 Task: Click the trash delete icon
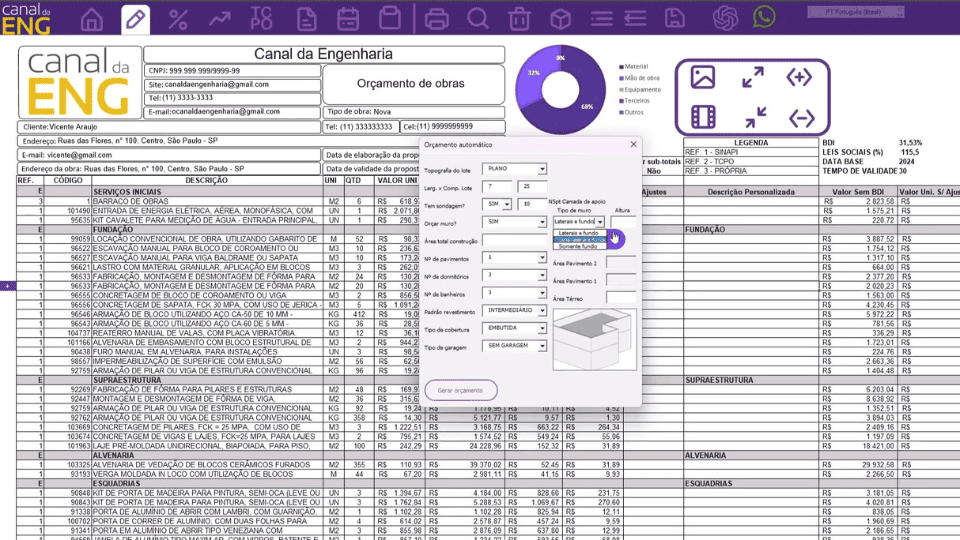click(x=519, y=19)
